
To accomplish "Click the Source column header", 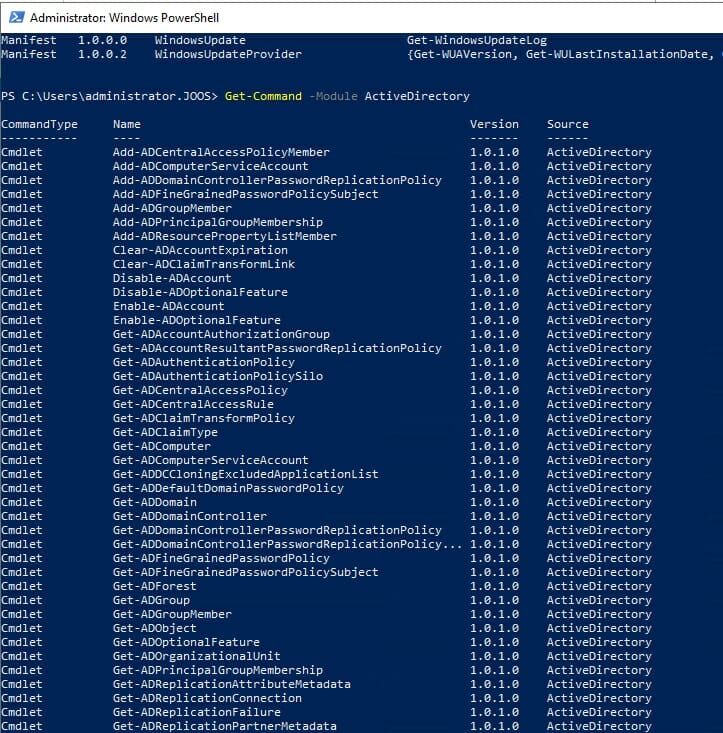I will click(567, 124).
